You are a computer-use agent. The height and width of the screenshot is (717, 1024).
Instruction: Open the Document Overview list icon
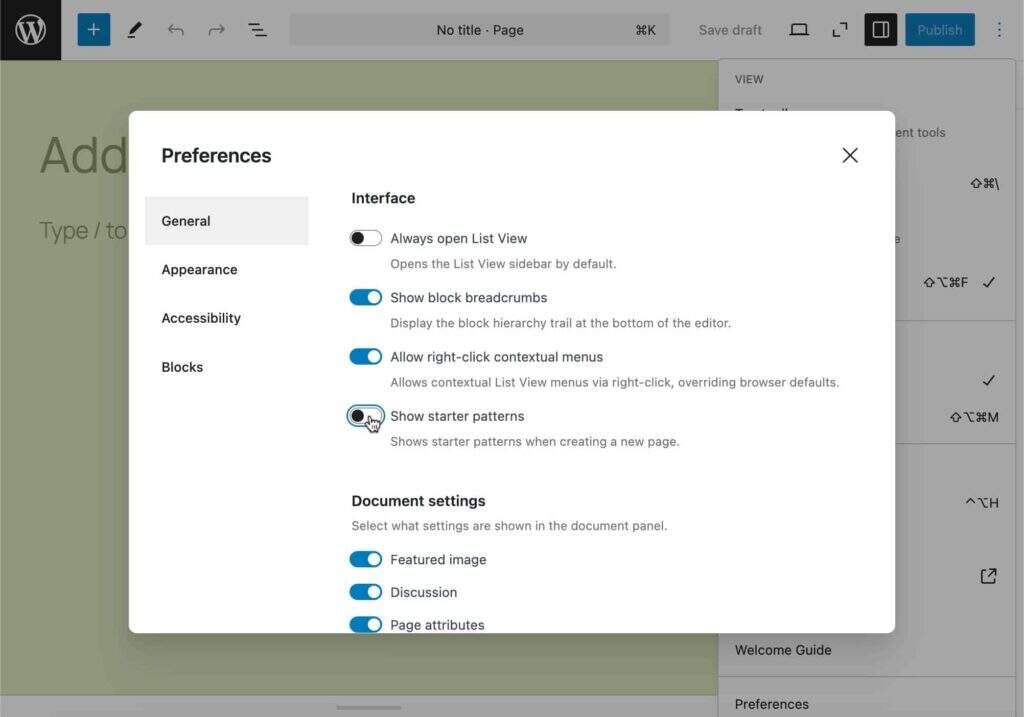click(x=257, y=30)
